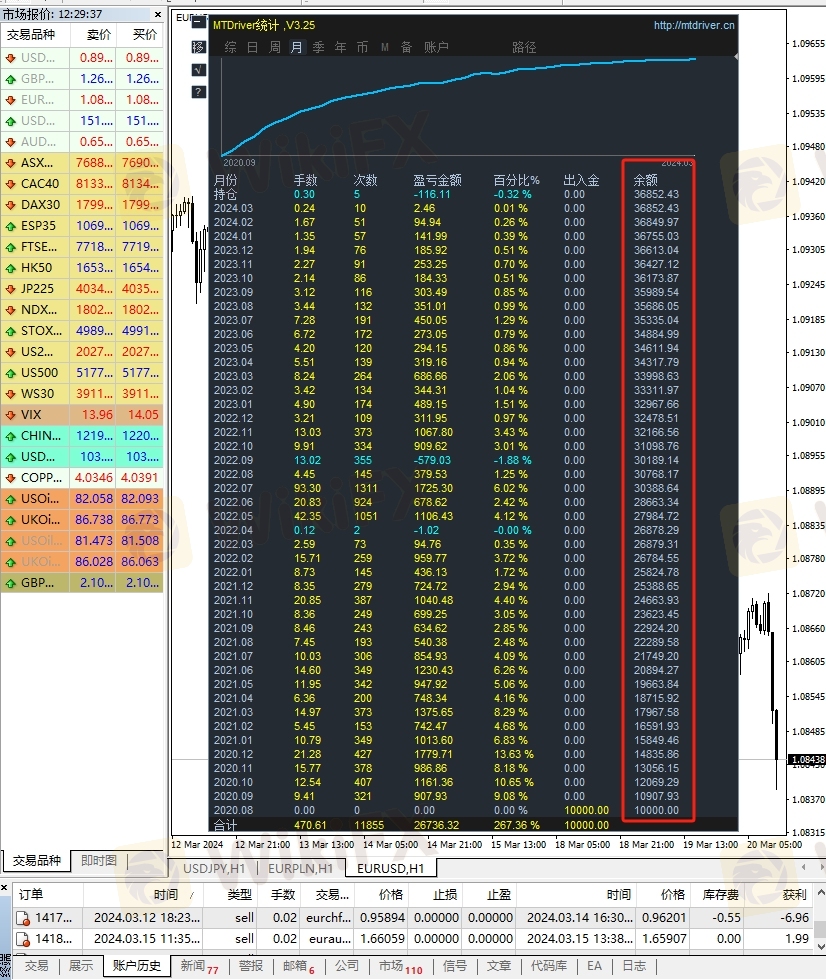Select the EURUSD,H1 chart tab
The width and height of the screenshot is (826, 980).
click(x=391, y=869)
